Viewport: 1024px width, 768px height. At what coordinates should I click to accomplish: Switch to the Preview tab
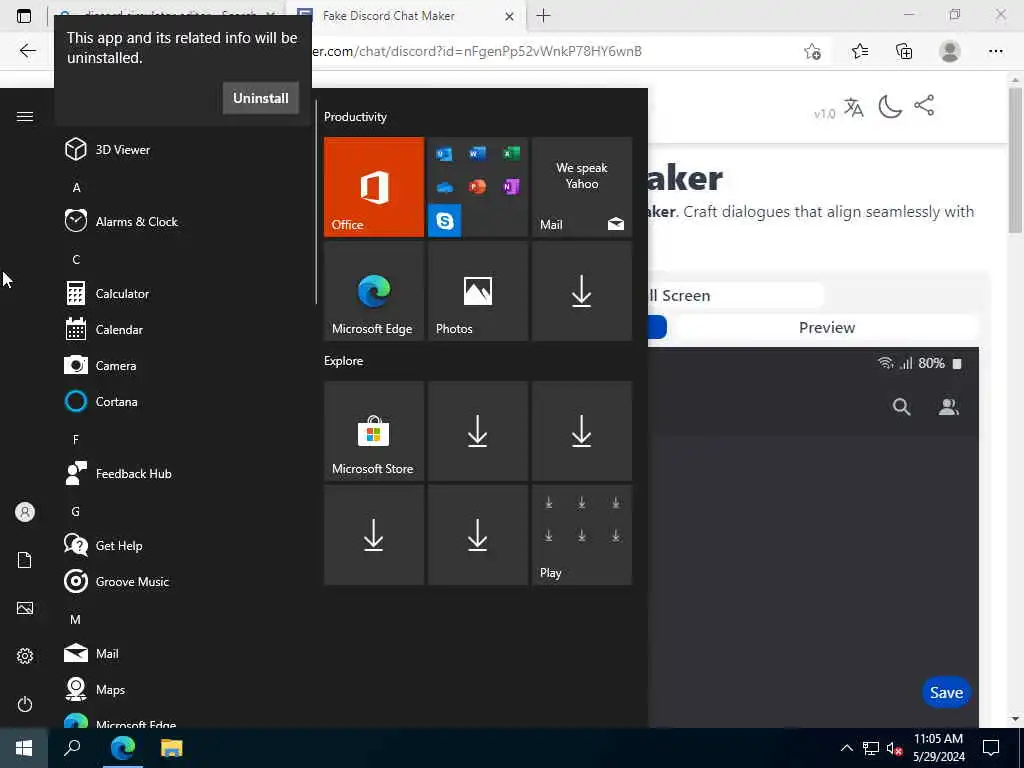click(x=827, y=327)
